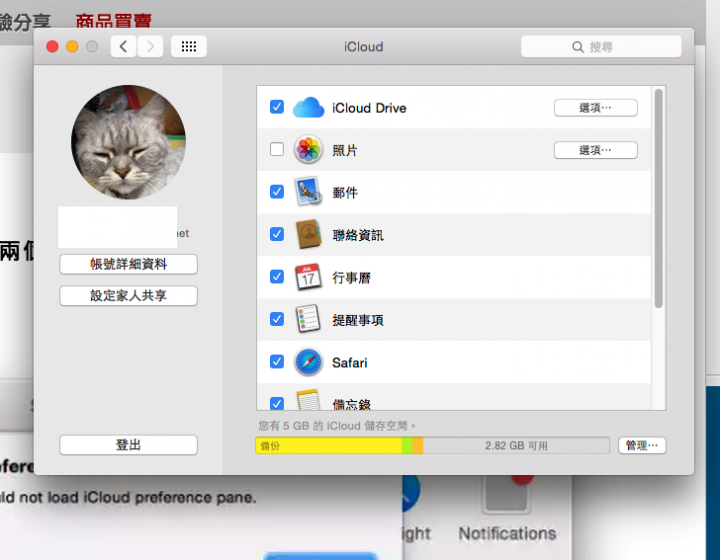Image resolution: width=720 pixels, height=560 pixels.
Task: Click the Reminders list icon
Action: point(308,319)
